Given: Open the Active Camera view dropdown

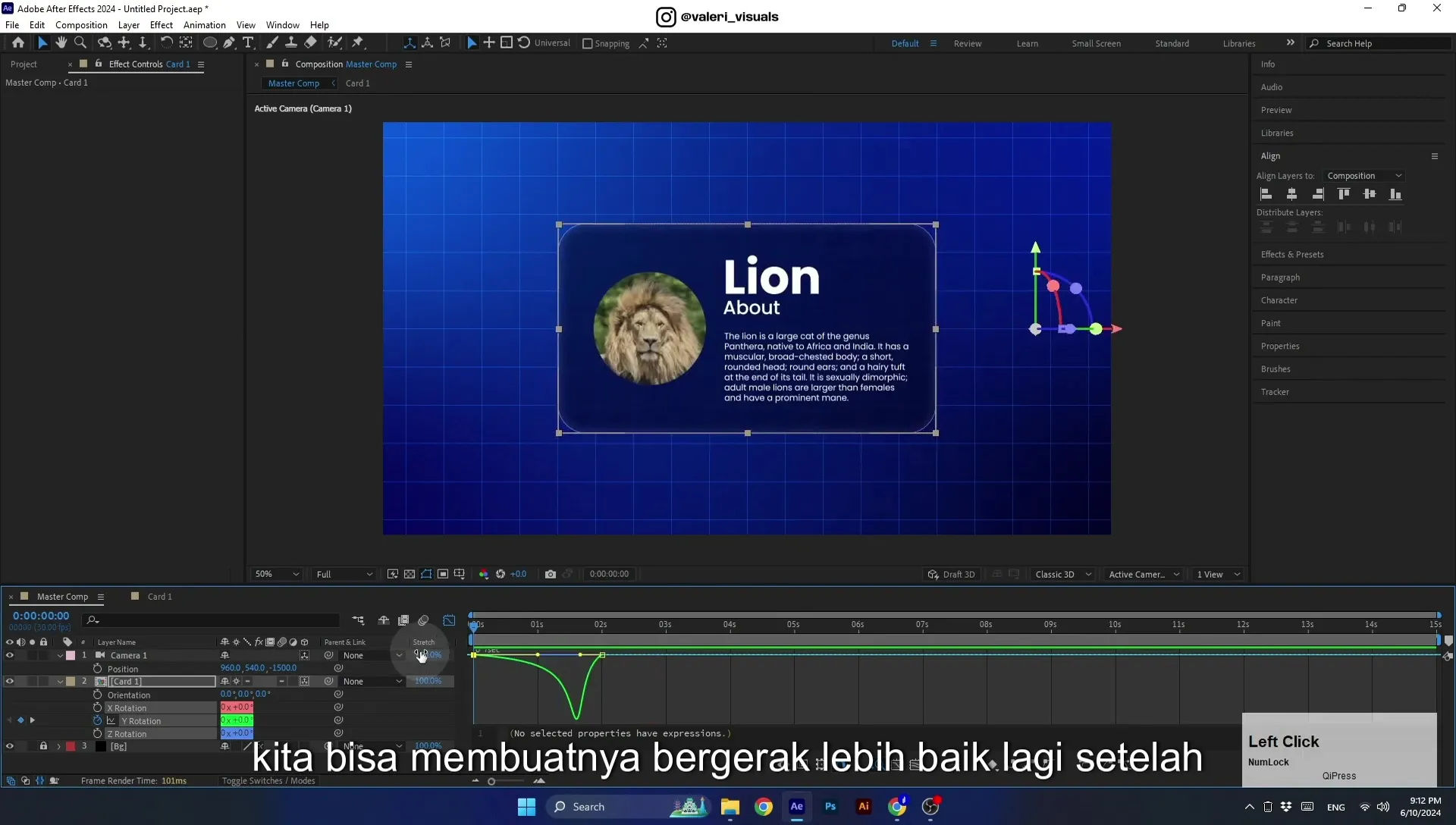Looking at the screenshot, I should tap(1144, 574).
